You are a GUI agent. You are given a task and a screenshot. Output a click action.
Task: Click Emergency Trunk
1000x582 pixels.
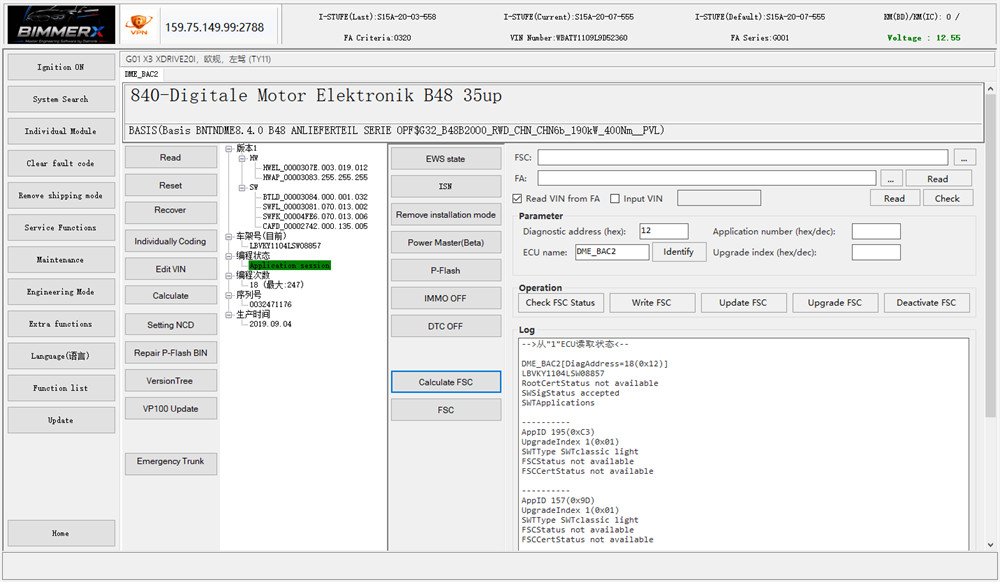pos(170,463)
